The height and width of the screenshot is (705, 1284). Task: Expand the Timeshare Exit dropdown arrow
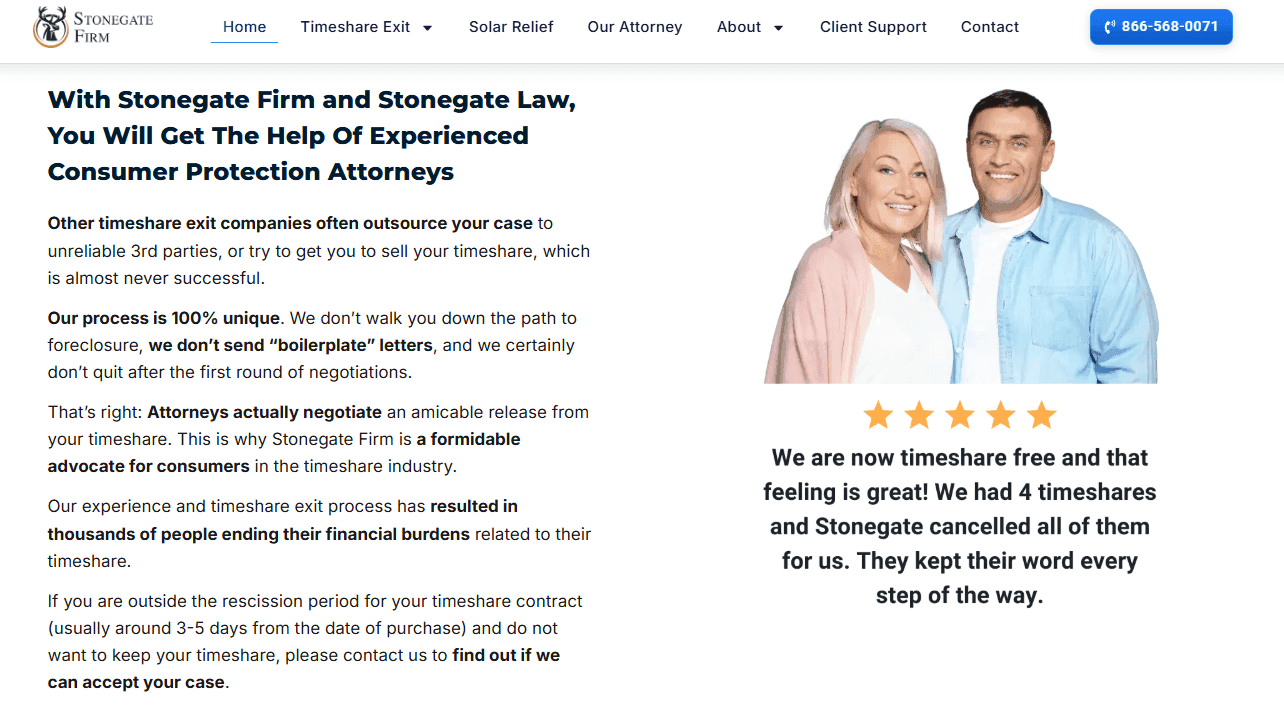[428, 28]
